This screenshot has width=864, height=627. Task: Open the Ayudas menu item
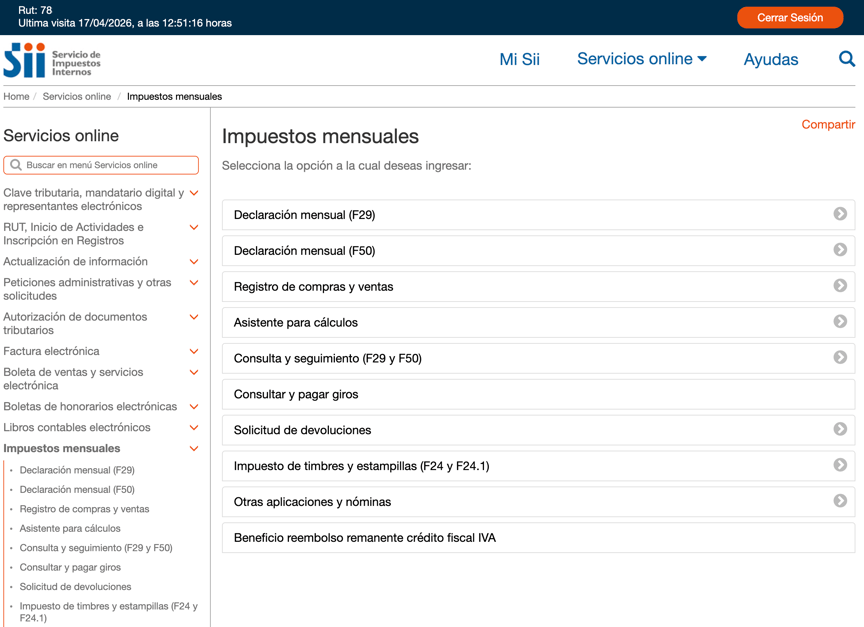770,59
